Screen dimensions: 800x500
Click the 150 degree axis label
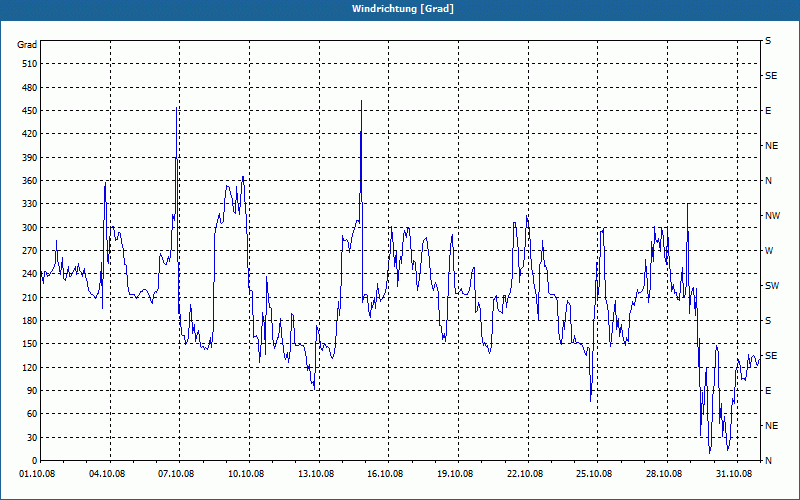pyautogui.click(x=30, y=344)
